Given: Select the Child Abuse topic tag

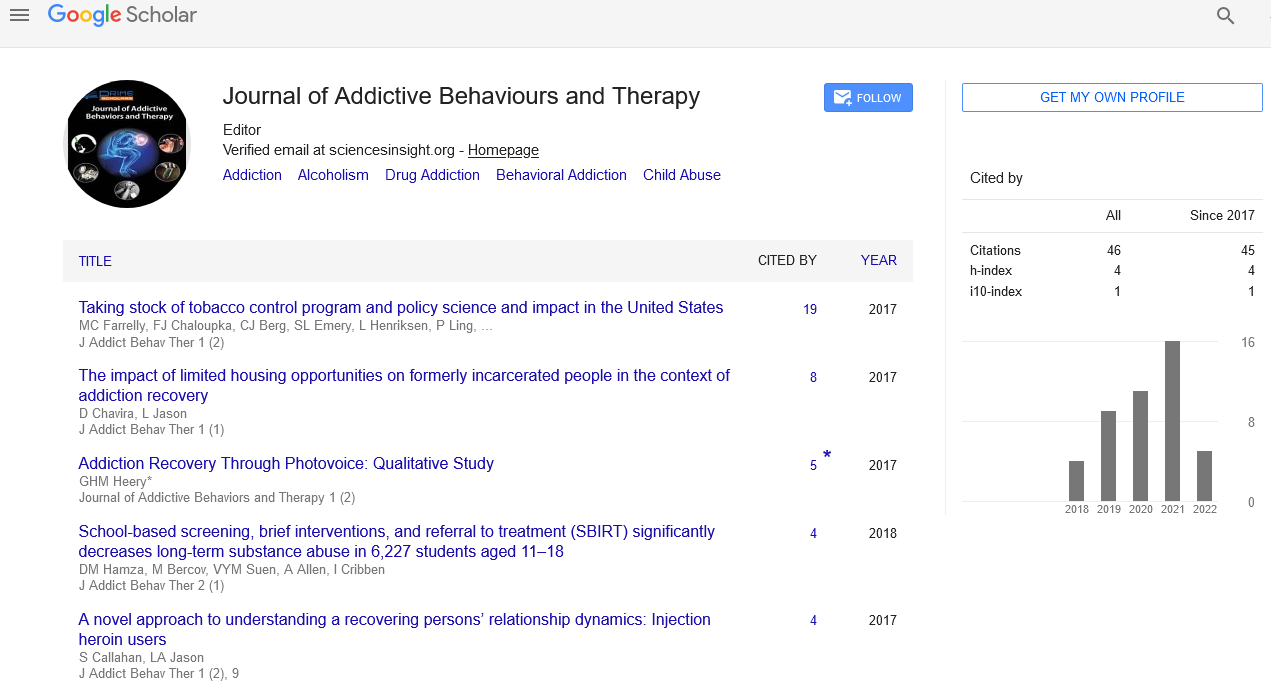Looking at the screenshot, I should click(681, 175).
